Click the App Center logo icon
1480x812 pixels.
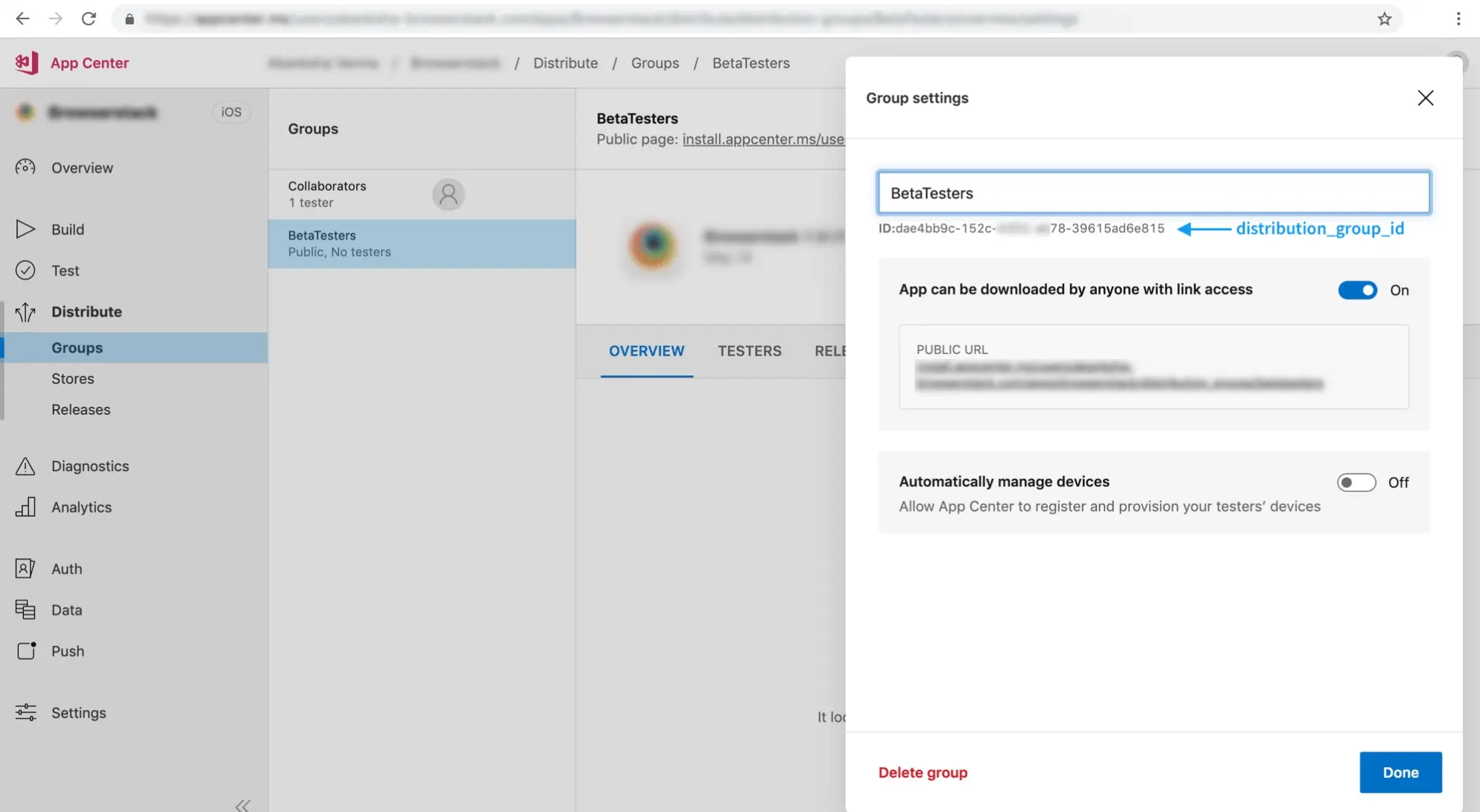pyautogui.click(x=26, y=63)
